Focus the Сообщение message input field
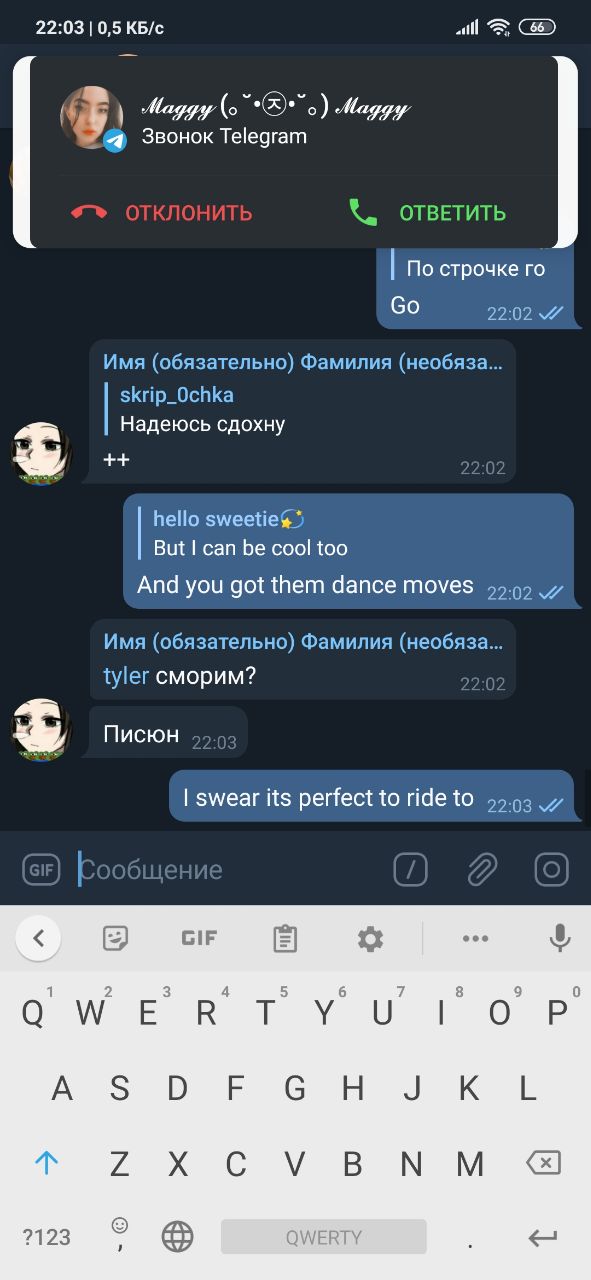591x1280 pixels. pos(228,869)
